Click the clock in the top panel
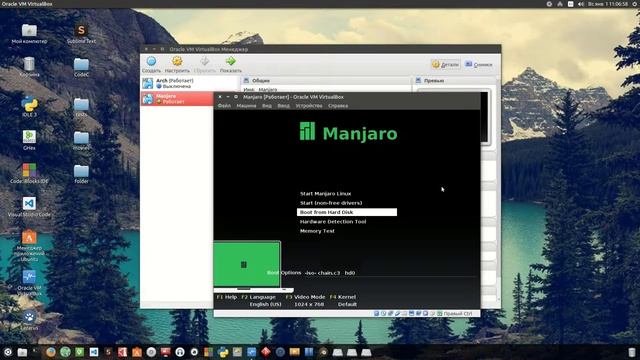 (608, 4)
